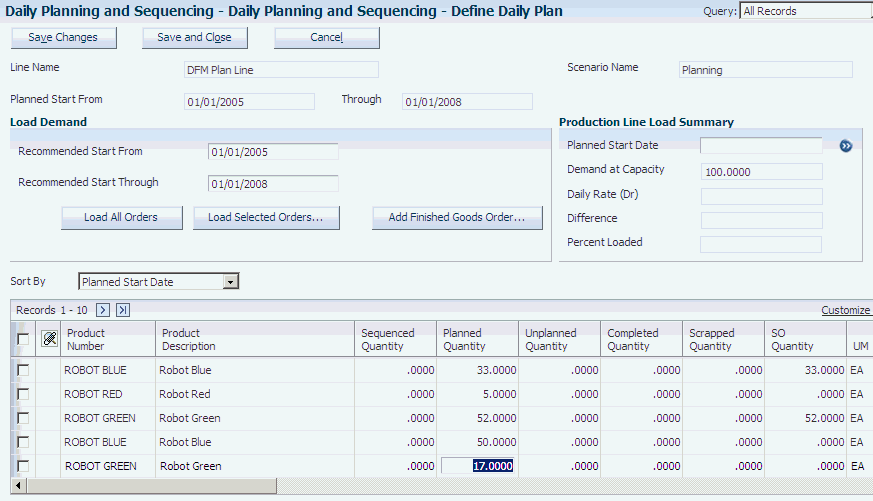The width and height of the screenshot is (873, 501).
Task: Click the Recommended Start From date field
Action: pos(273,152)
